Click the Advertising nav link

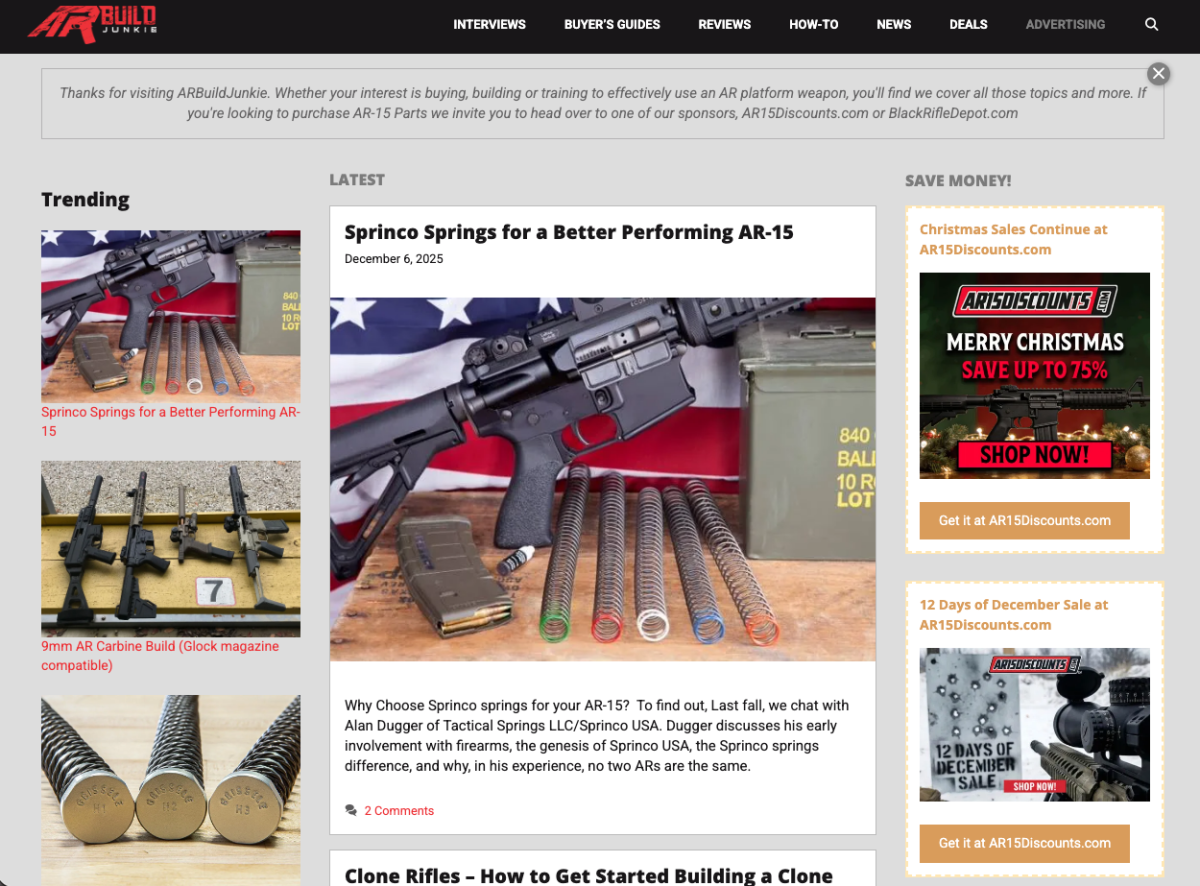click(x=1065, y=24)
